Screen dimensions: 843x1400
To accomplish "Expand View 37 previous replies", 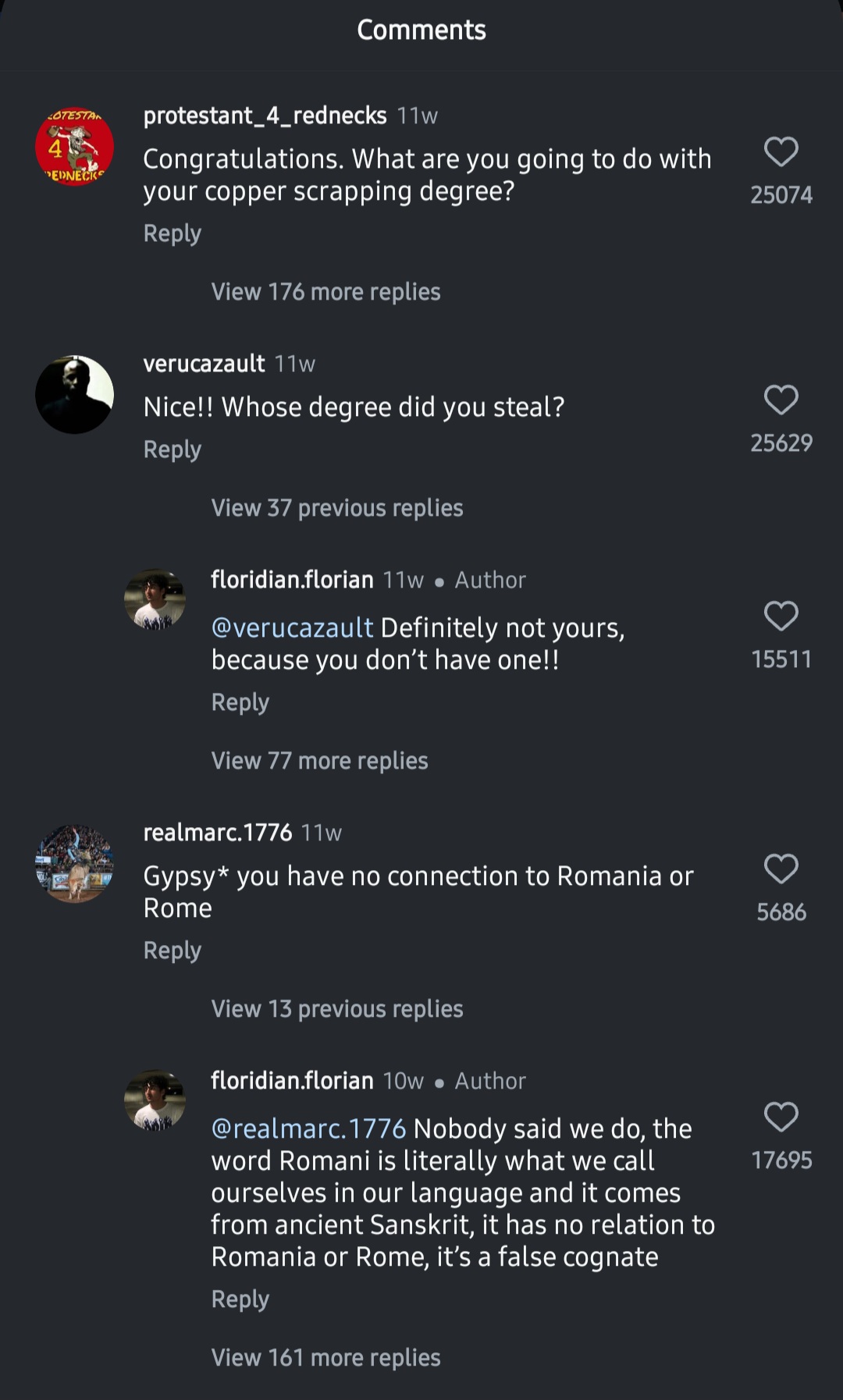I will pos(336,508).
